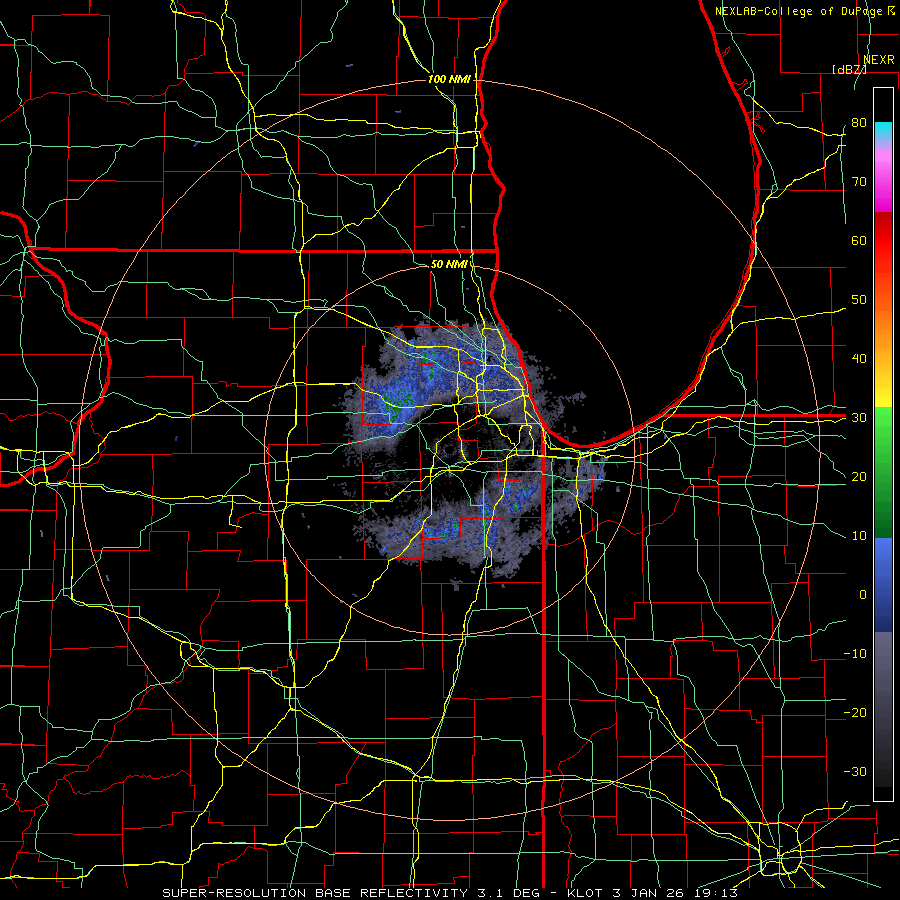Click the 80 dBZ scale value
The width and height of the screenshot is (900, 900).
click(x=859, y=122)
